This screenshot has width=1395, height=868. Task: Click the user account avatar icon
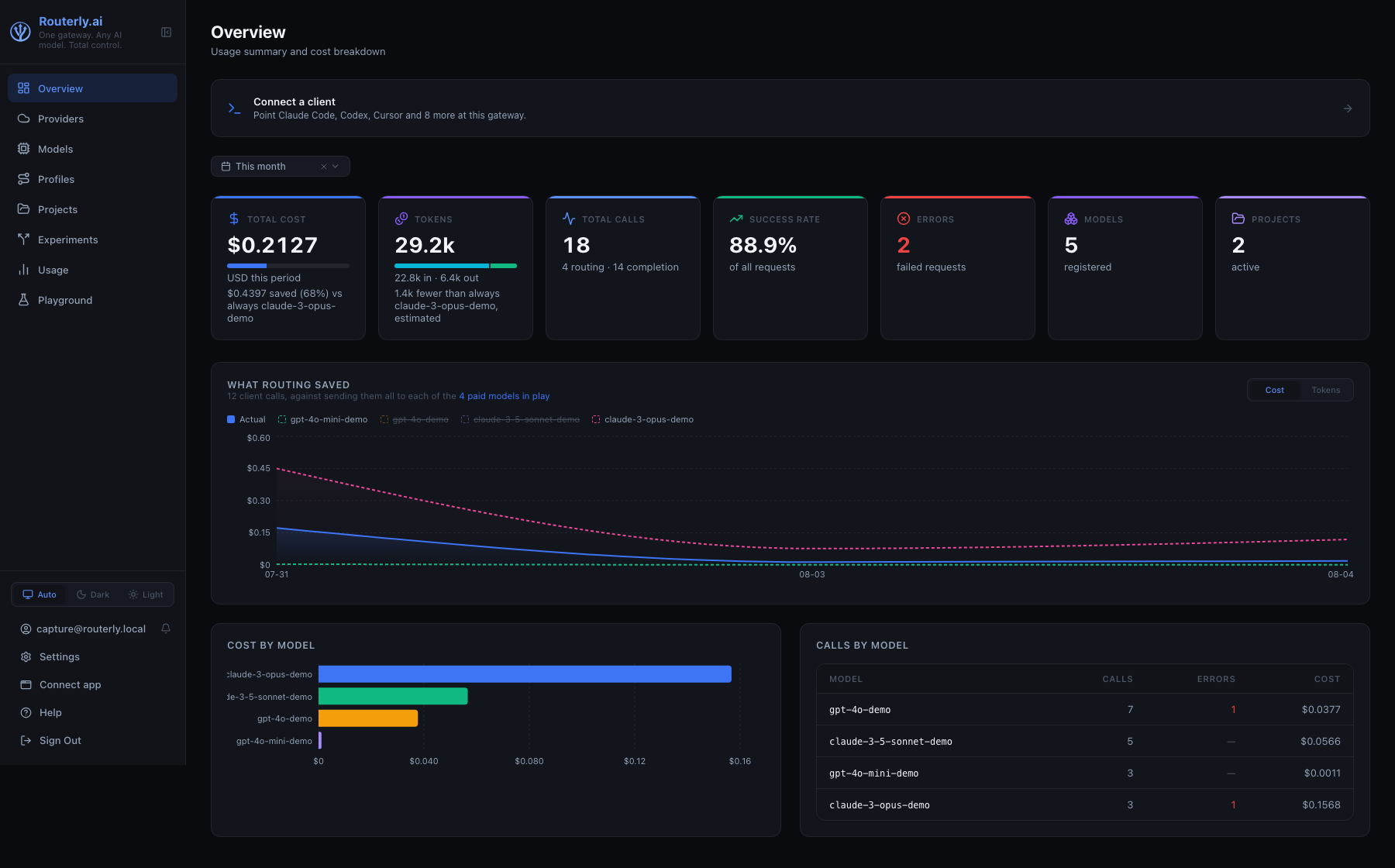pos(26,629)
